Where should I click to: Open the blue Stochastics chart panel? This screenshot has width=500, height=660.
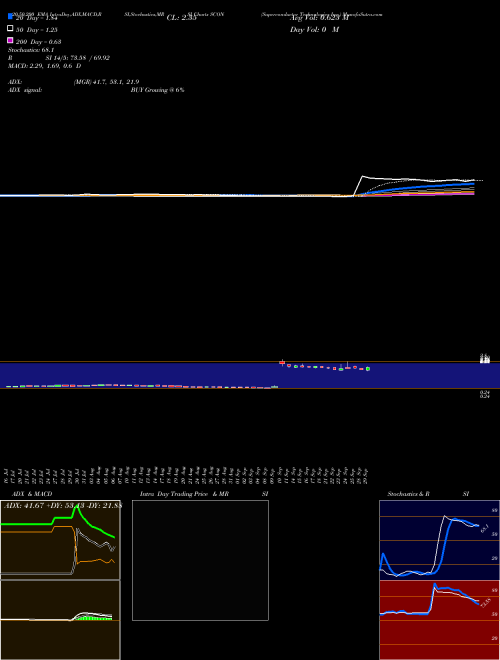tap(439, 540)
